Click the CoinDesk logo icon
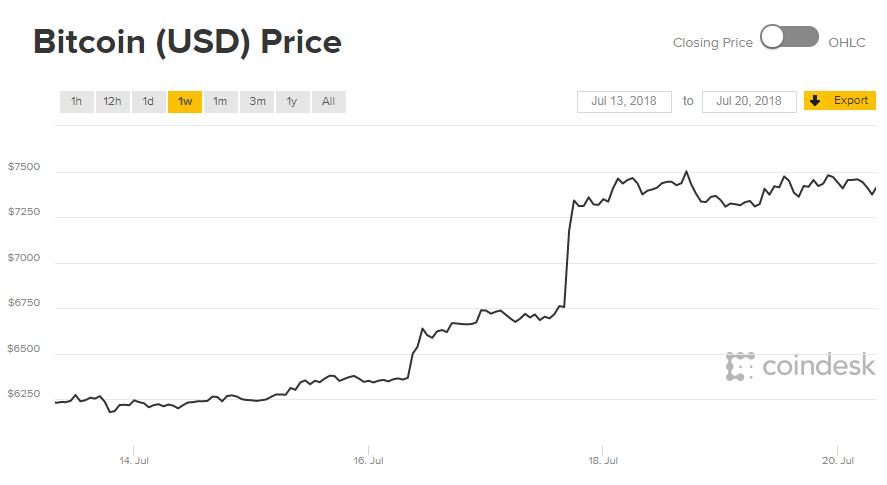The image size is (887, 485). [x=740, y=366]
